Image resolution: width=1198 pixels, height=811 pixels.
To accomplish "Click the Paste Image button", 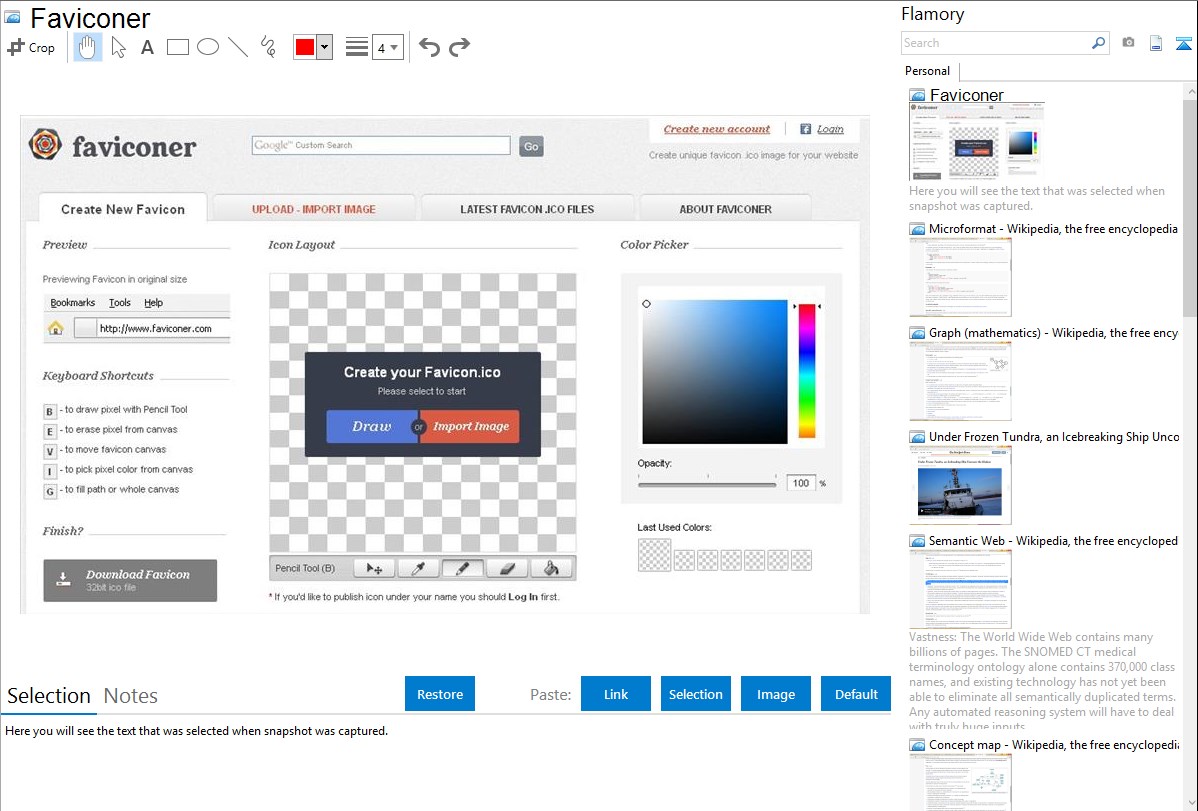I will pyautogui.click(x=775, y=694).
